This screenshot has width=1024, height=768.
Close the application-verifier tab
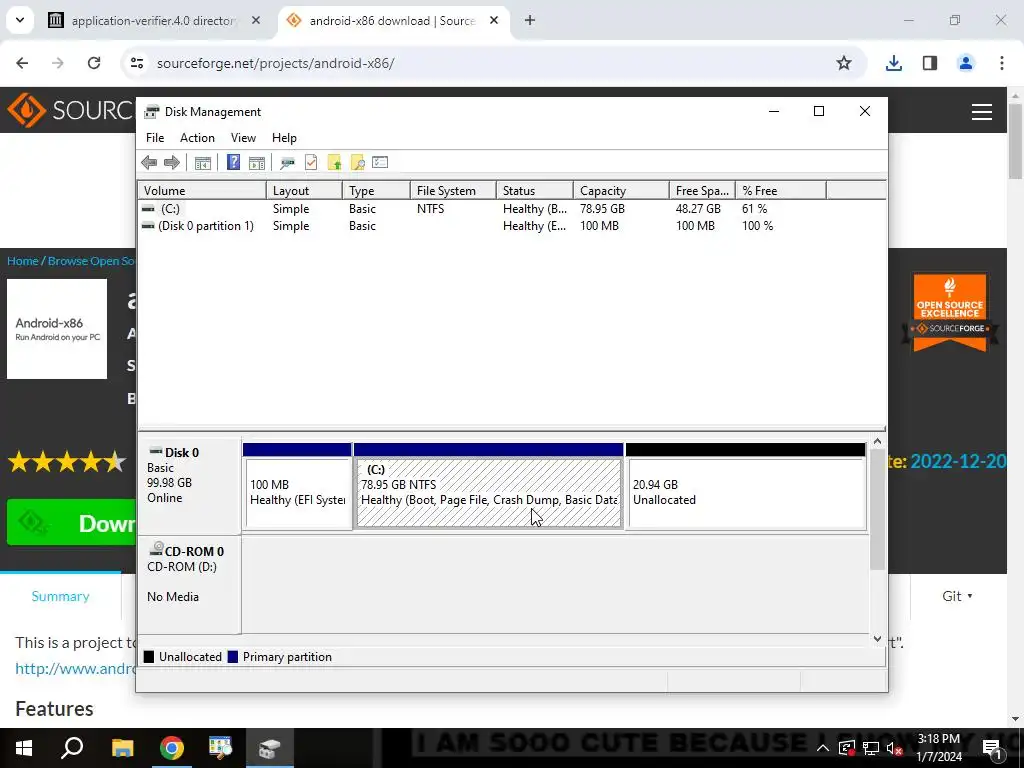[x=256, y=20]
